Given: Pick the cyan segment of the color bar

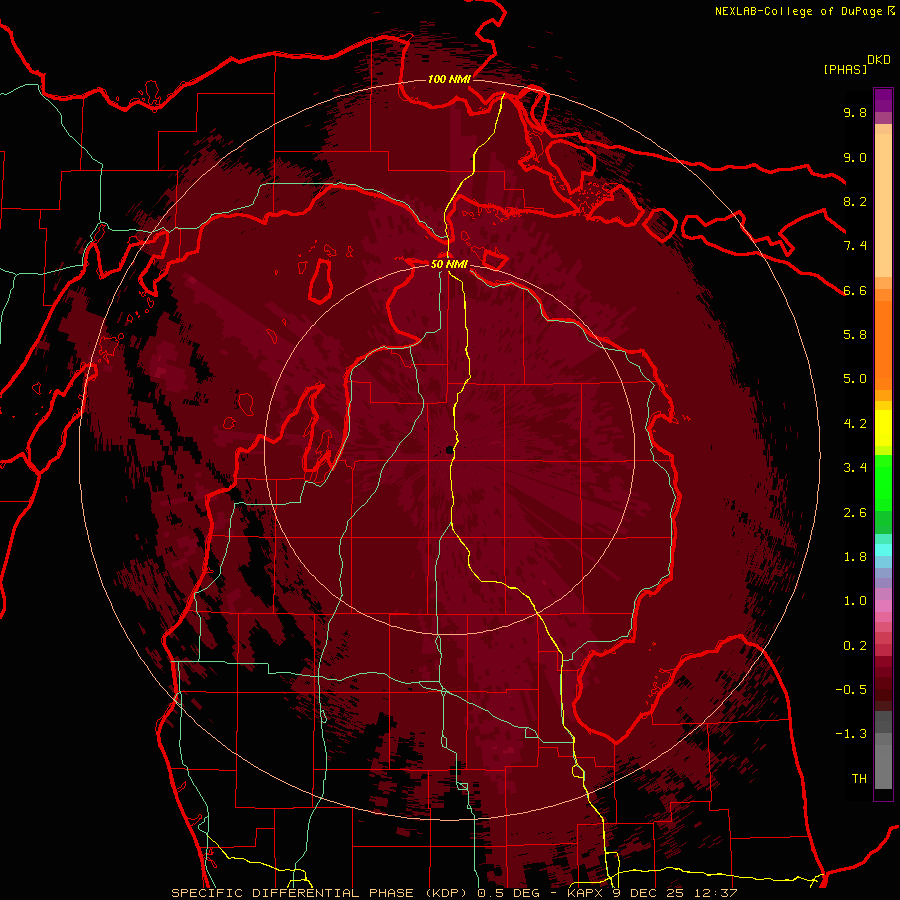Looking at the screenshot, I should 883,550.
